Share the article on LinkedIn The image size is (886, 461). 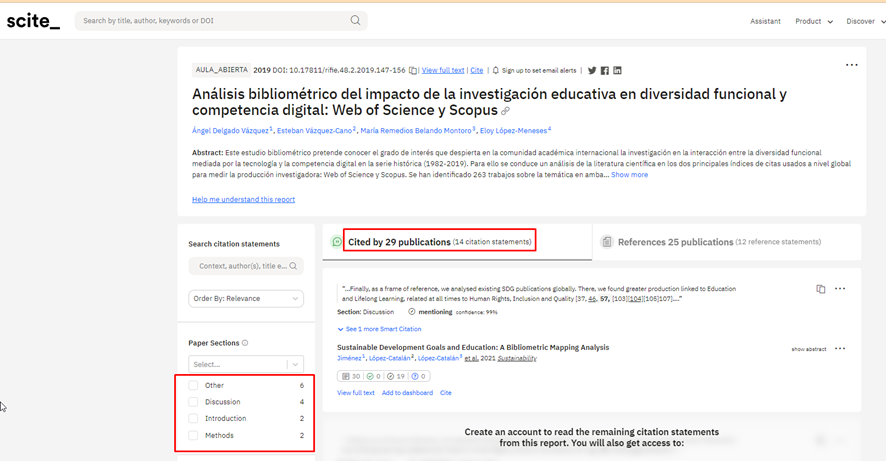[x=617, y=71]
